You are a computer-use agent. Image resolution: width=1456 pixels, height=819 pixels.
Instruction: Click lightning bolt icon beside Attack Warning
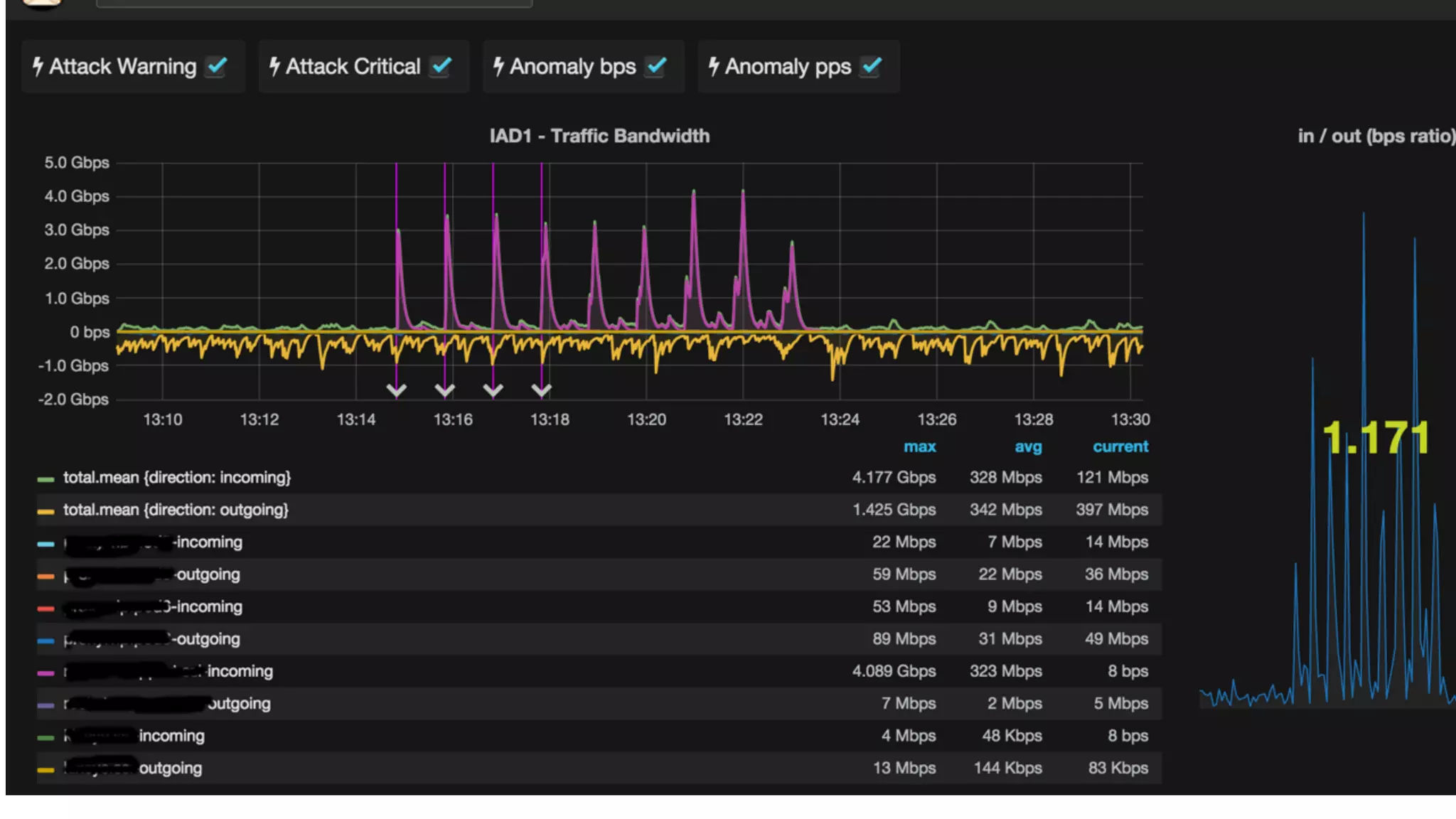[x=38, y=67]
